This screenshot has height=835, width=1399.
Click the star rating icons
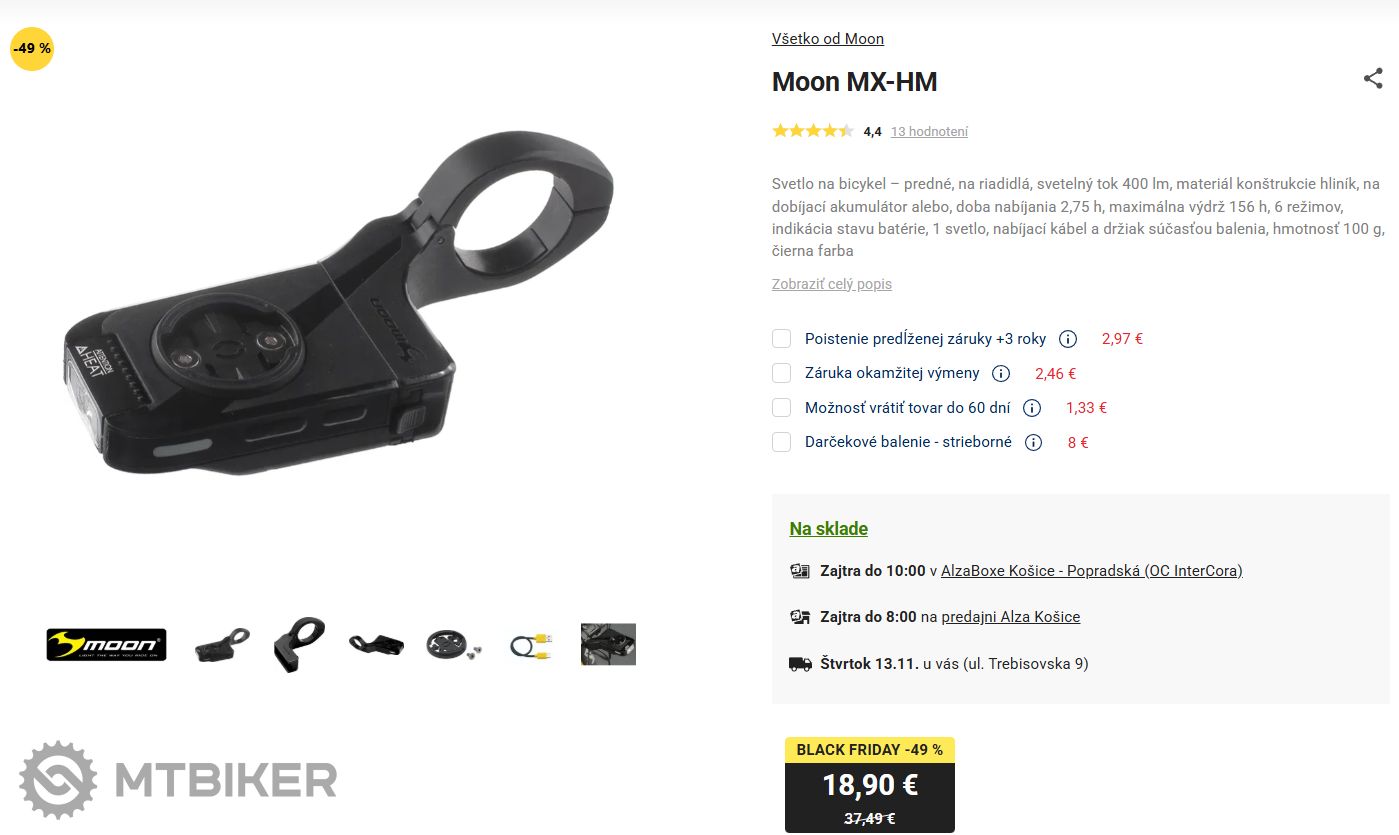(813, 131)
